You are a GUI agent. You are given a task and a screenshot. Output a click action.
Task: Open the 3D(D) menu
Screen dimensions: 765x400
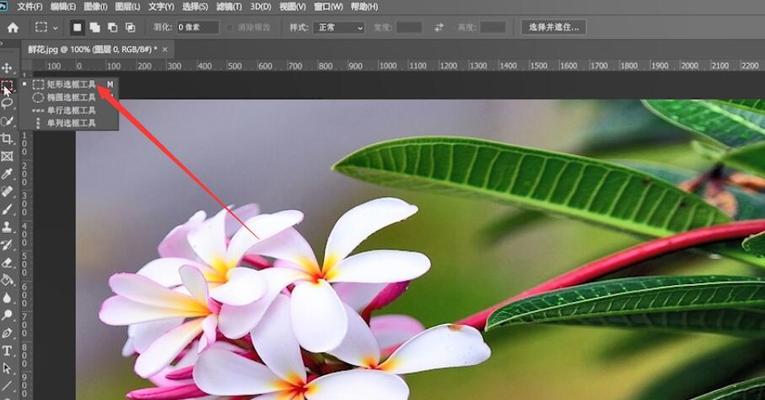[x=261, y=7]
